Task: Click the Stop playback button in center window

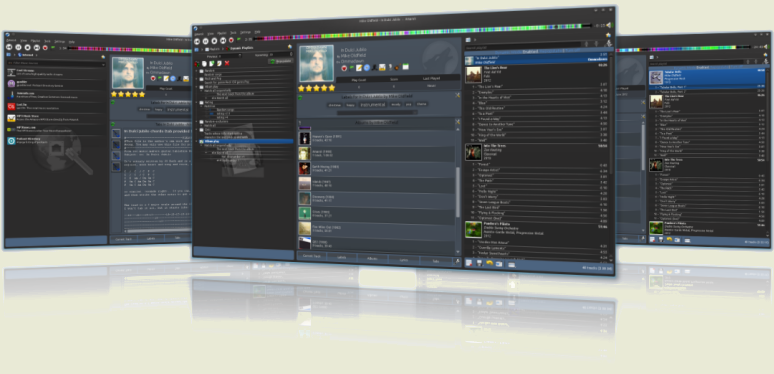Action: 214,41
